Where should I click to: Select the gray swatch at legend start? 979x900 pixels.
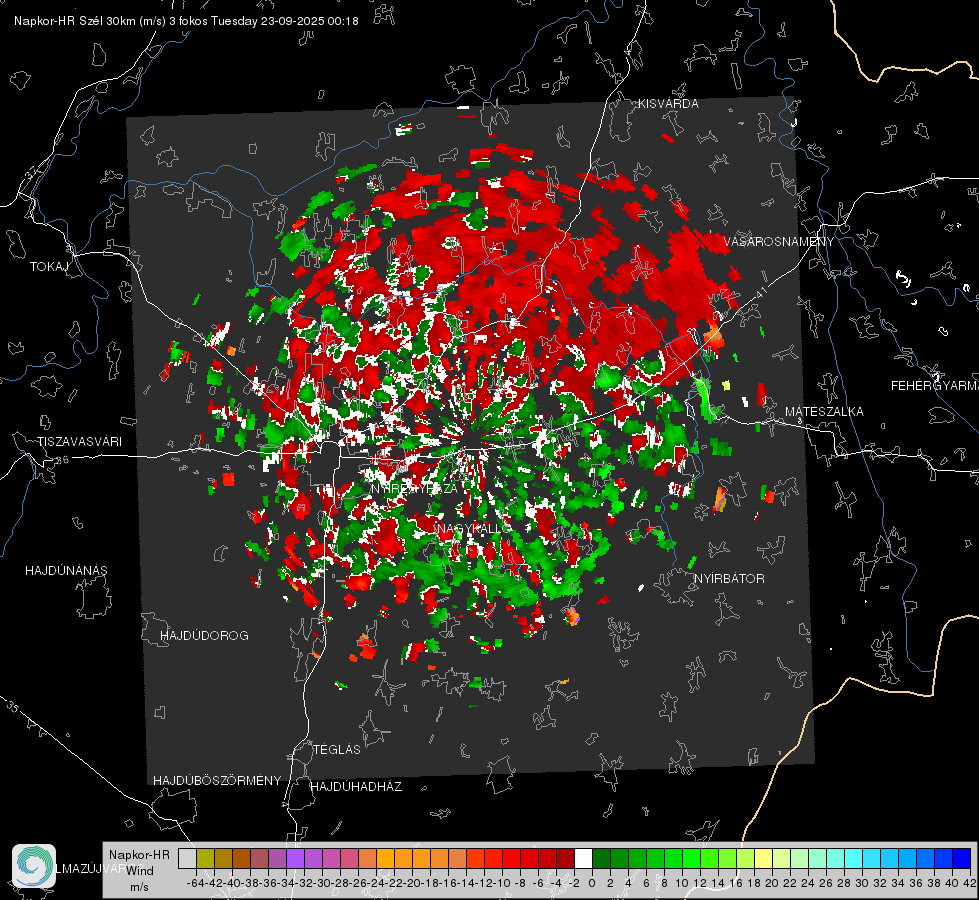point(187,858)
